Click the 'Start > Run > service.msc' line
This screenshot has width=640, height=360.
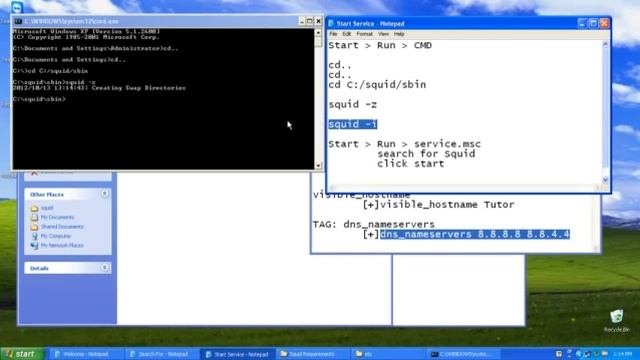404,144
